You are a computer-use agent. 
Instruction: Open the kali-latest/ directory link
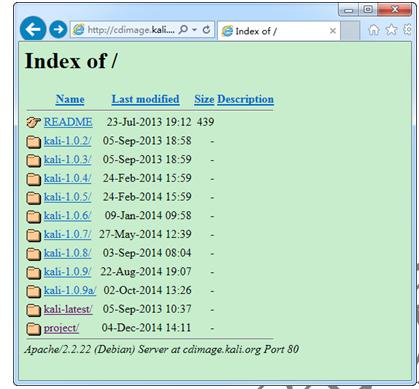tap(68, 309)
